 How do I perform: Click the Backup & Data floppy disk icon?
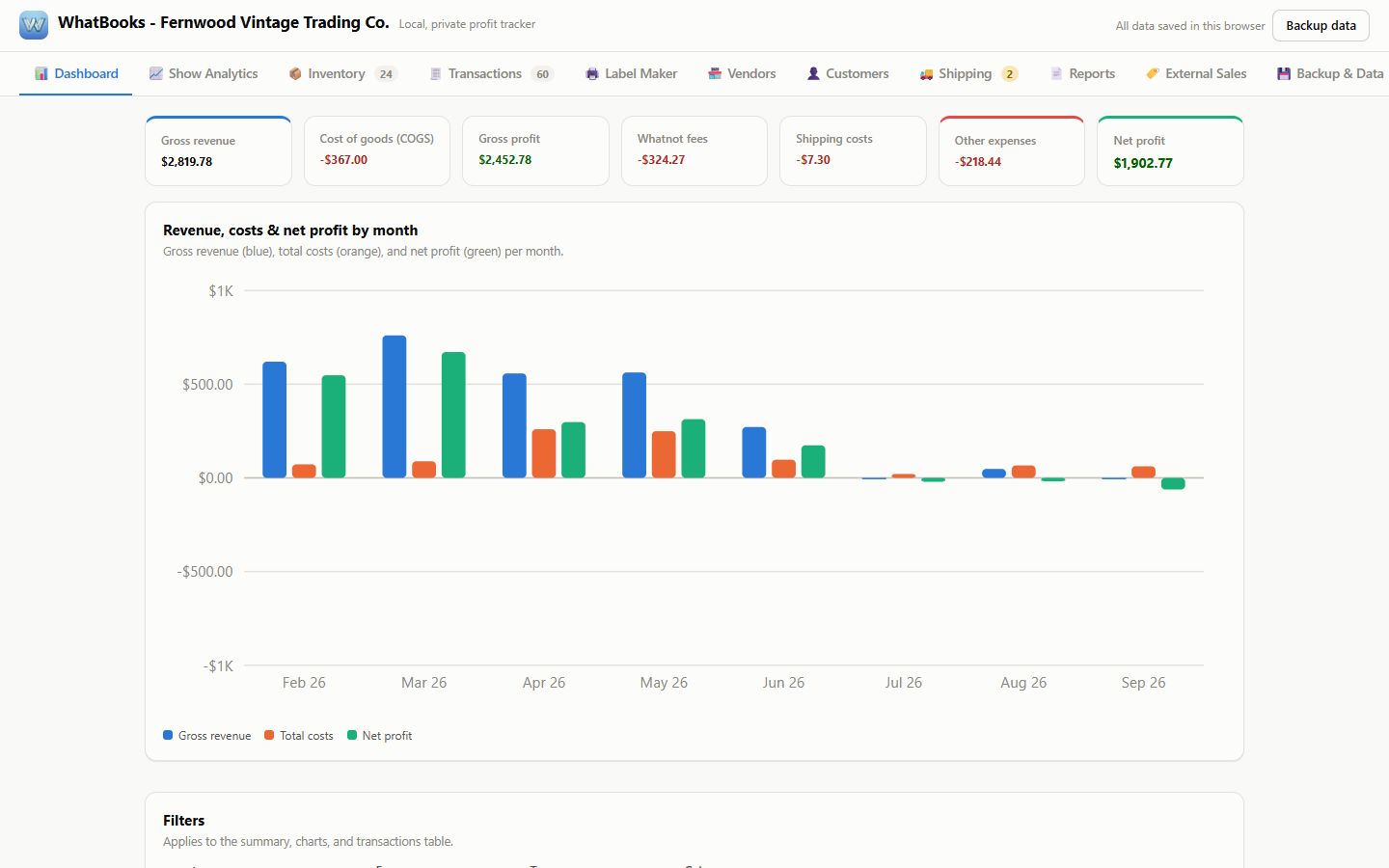pyautogui.click(x=1284, y=73)
